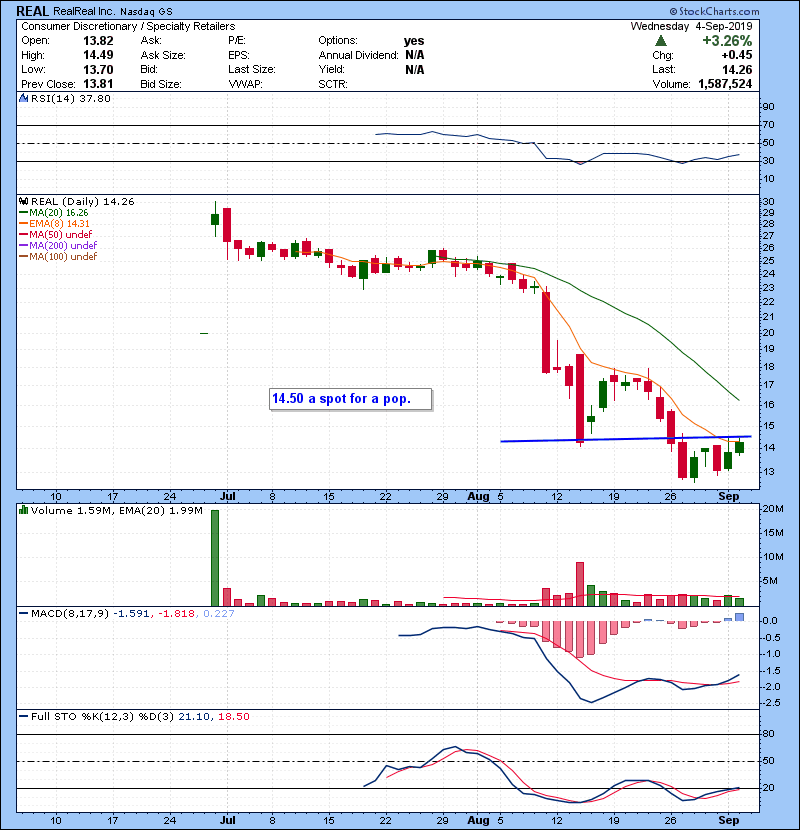
Task: Click the Wednesday 4-Sep-2019 date
Action: point(691,26)
